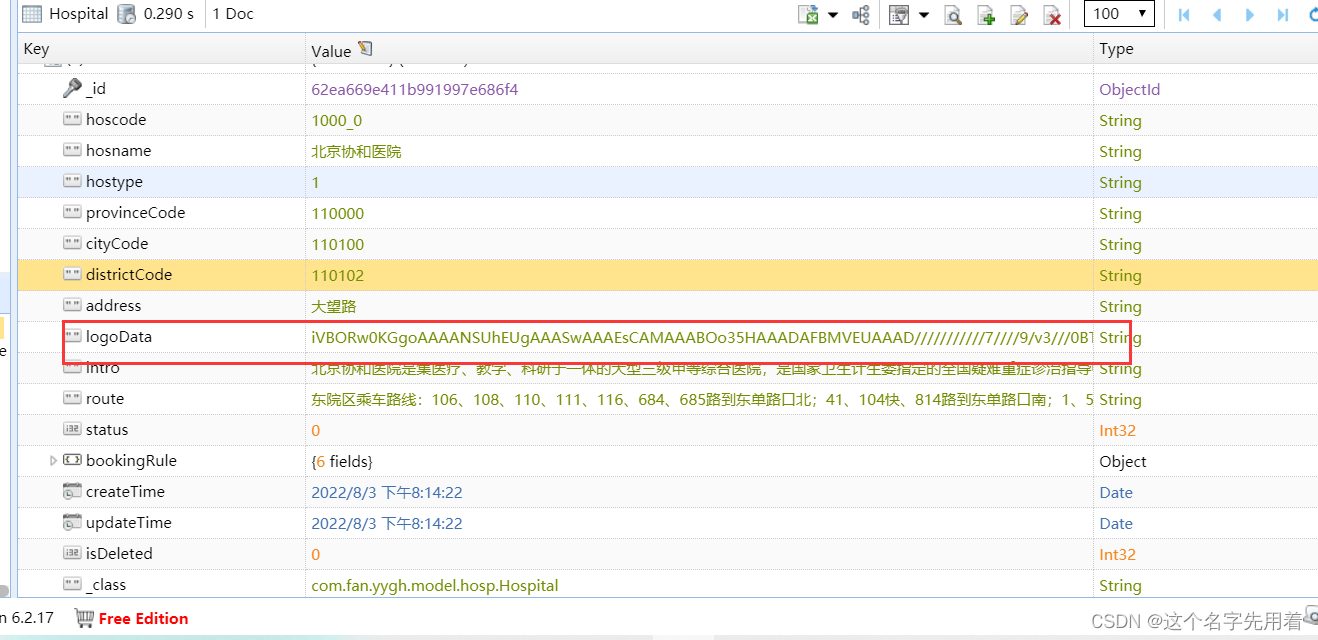Click the Type column header
This screenshot has height=640, width=1318.
pos(1206,49)
